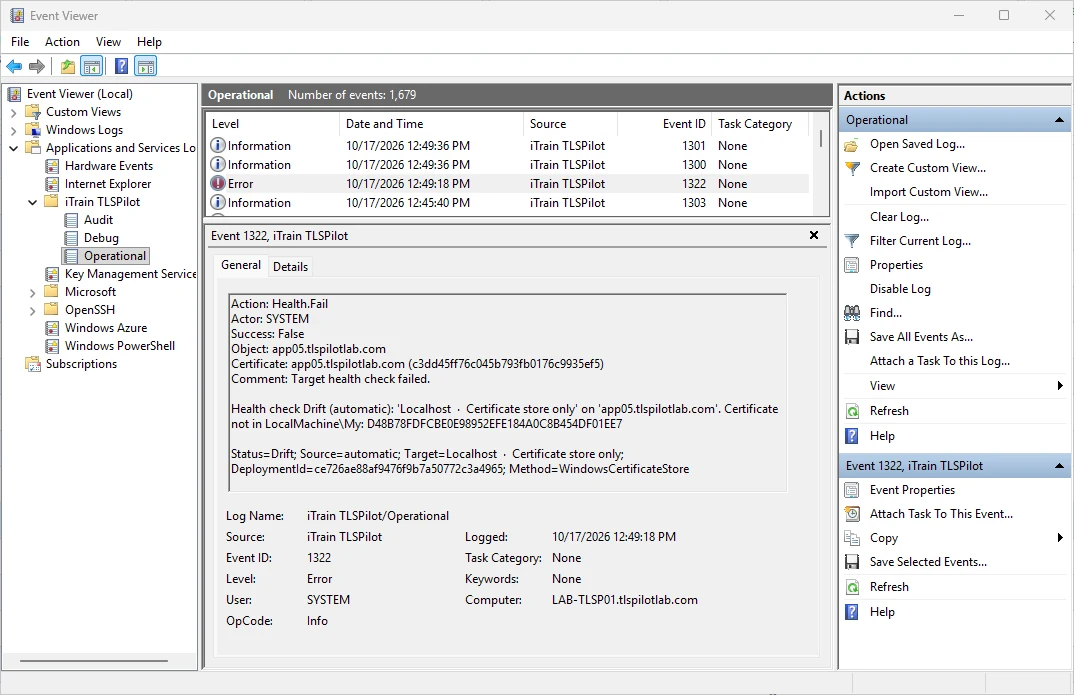Click the Event Viewer title bar app icon

click(x=17, y=15)
